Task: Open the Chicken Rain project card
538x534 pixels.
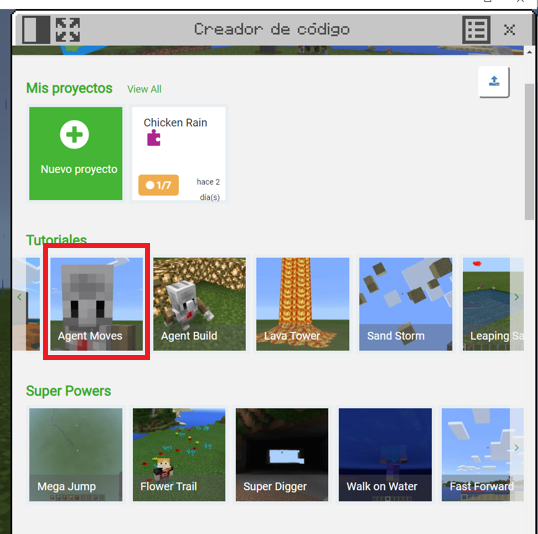Action: (x=179, y=153)
